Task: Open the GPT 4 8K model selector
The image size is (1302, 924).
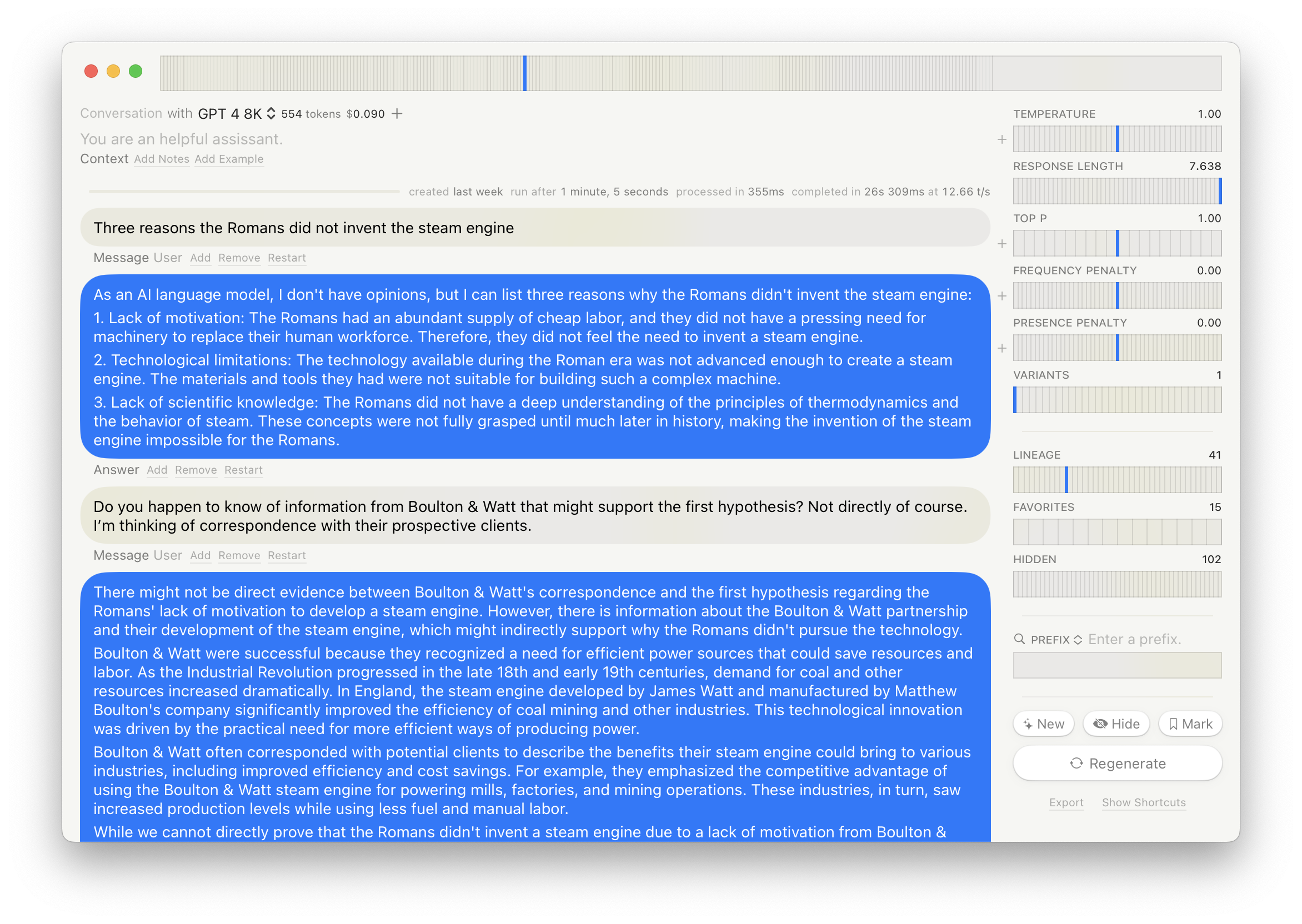Action: [x=236, y=114]
